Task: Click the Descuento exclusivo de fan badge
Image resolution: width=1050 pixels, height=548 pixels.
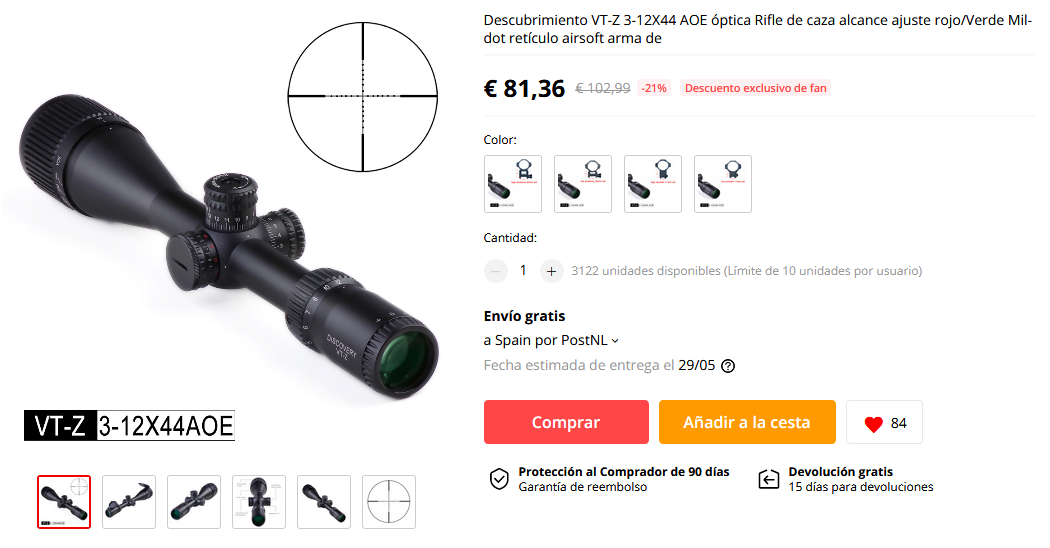Action: [755, 88]
